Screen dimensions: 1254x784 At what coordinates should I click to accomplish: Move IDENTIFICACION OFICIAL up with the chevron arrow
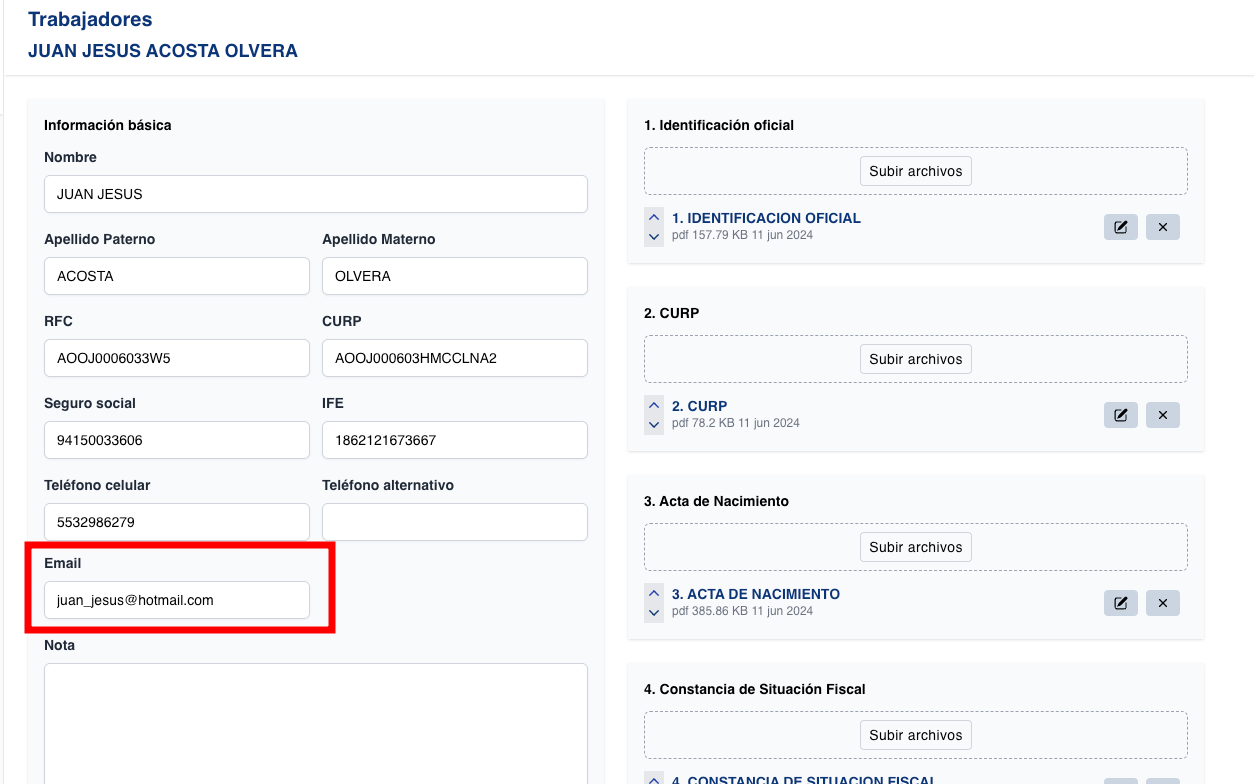click(653, 216)
